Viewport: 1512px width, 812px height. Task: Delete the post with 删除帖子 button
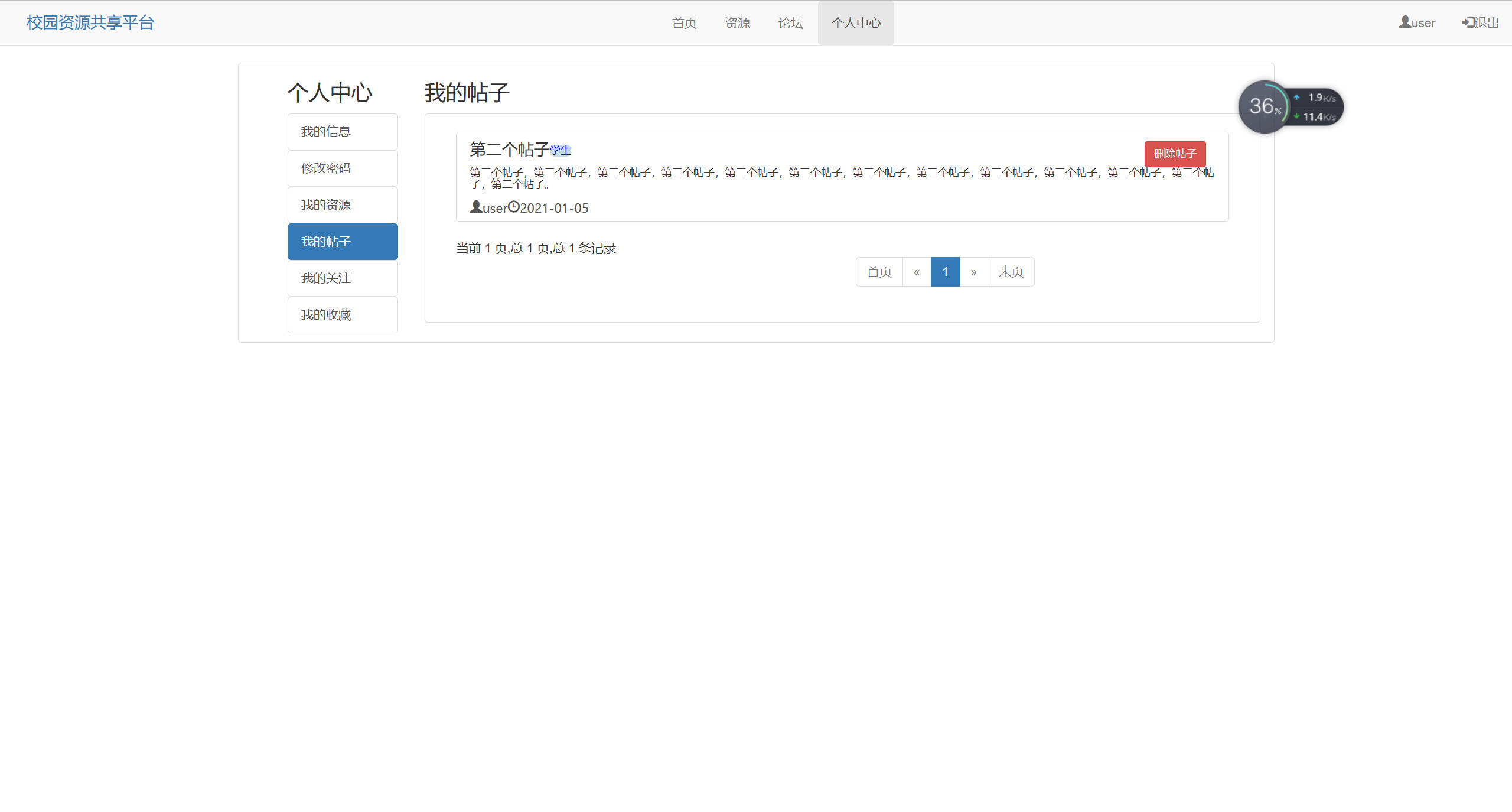click(x=1175, y=154)
